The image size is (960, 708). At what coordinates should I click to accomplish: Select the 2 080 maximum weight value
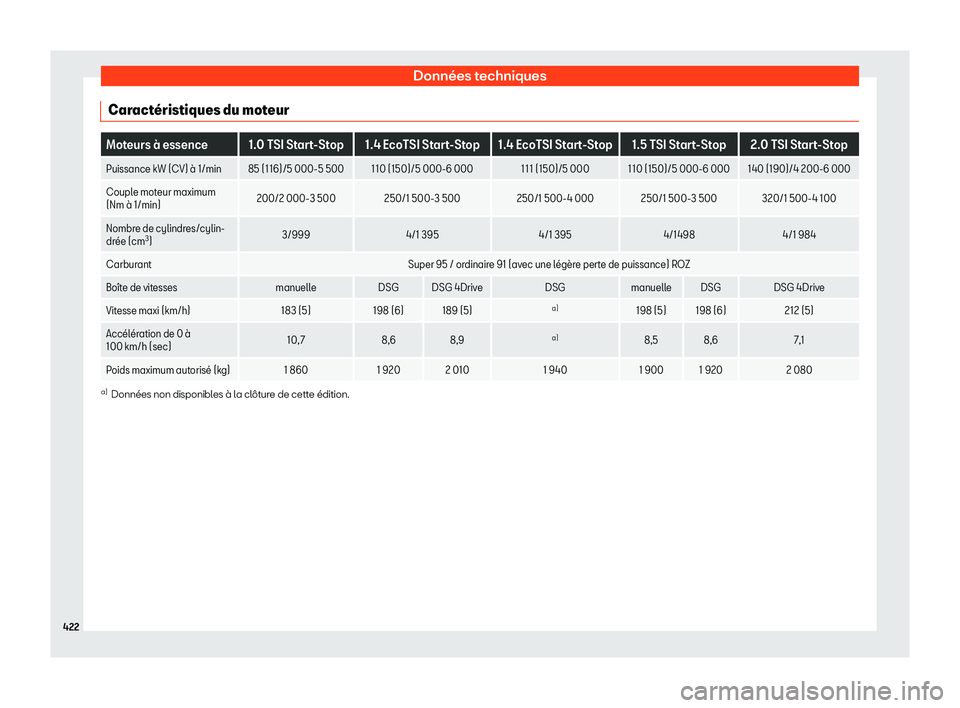coord(799,369)
